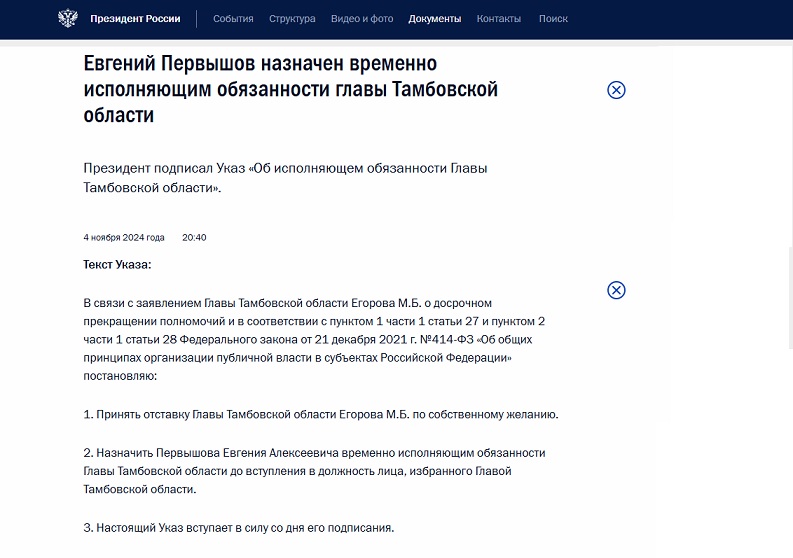The height and width of the screenshot is (558, 793).
Task: Open the Президент России home link
Action: (x=135, y=19)
